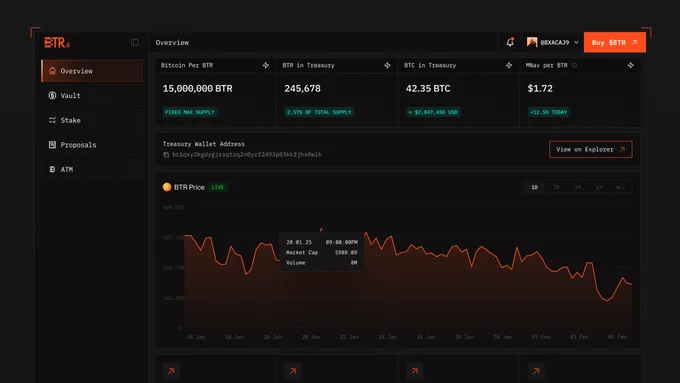Screen dimensions: 680x383
Task: Click the Buy $BTR button
Action: click(615, 43)
